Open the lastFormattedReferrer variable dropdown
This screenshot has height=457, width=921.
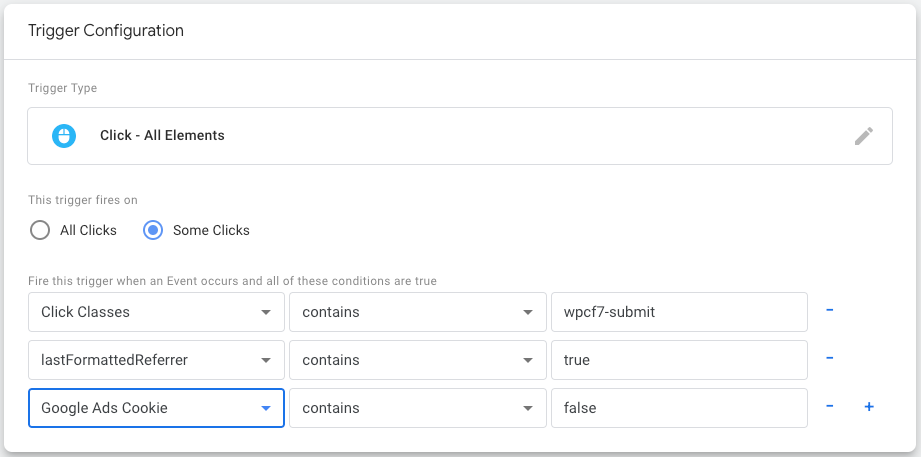click(x=156, y=360)
